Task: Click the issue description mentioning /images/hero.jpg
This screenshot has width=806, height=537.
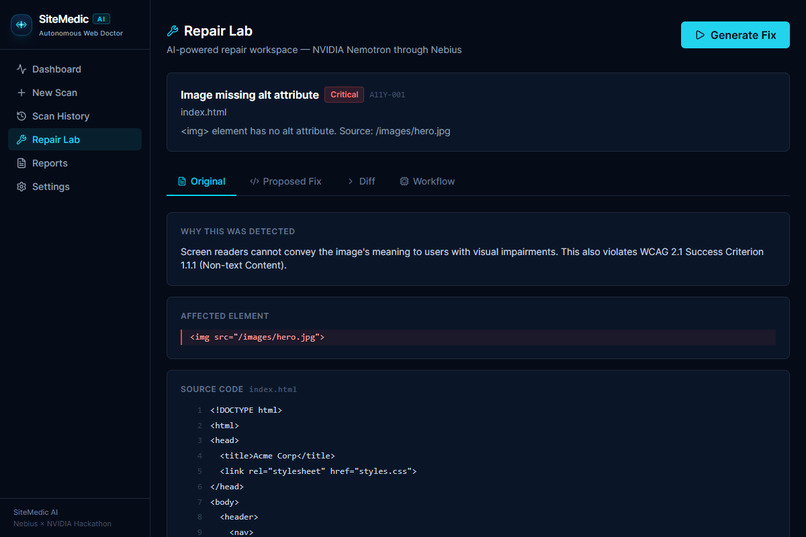Action: coord(315,131)
